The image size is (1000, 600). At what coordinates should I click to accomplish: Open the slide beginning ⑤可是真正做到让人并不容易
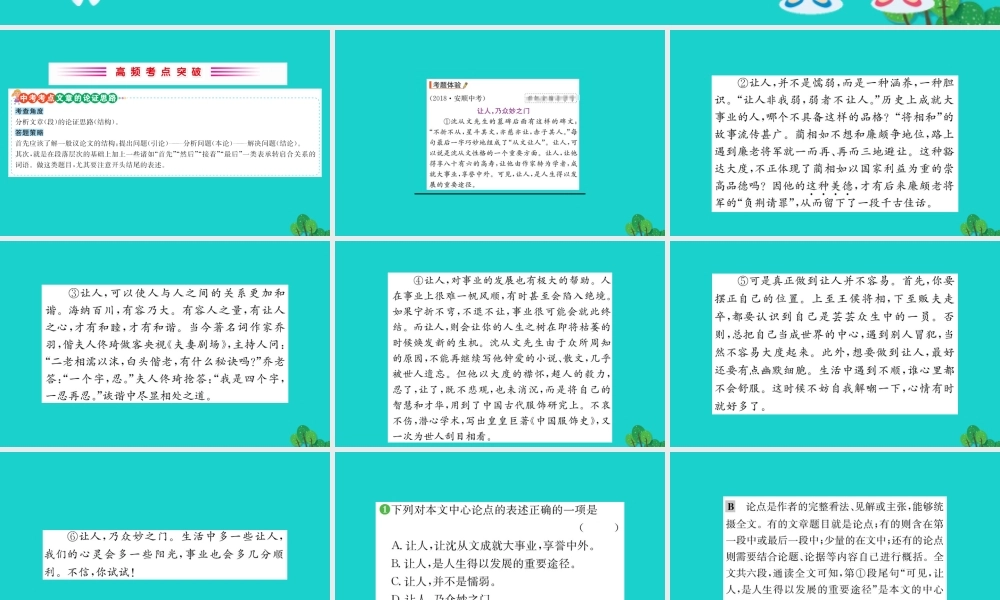[835, 344]
